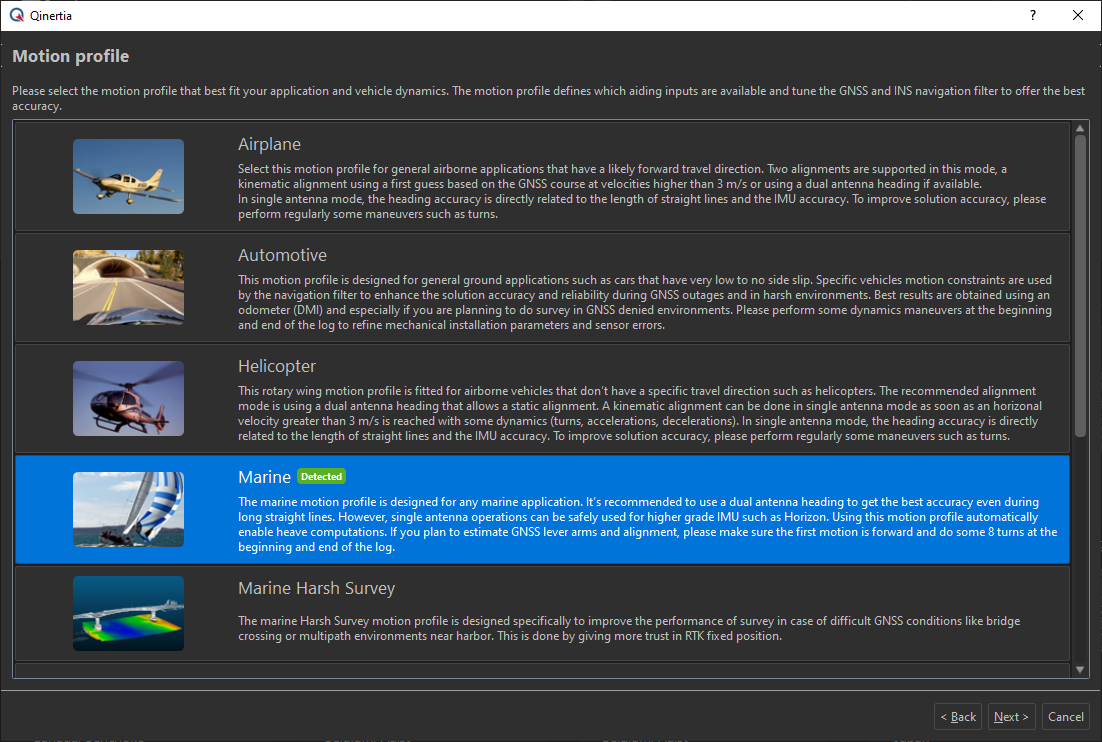Click the green Detected badge on Marine

(x=321, y=477)
